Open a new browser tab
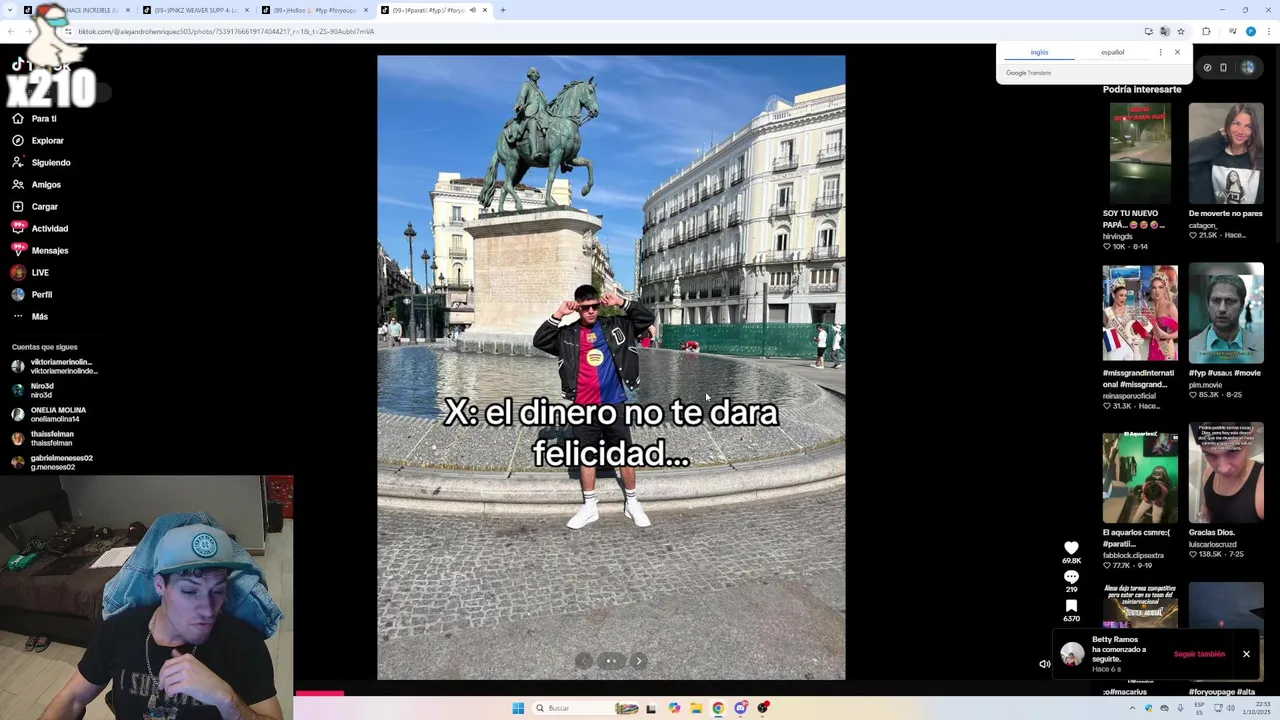The image size is (1280, 720). click(x=502, y=10)
